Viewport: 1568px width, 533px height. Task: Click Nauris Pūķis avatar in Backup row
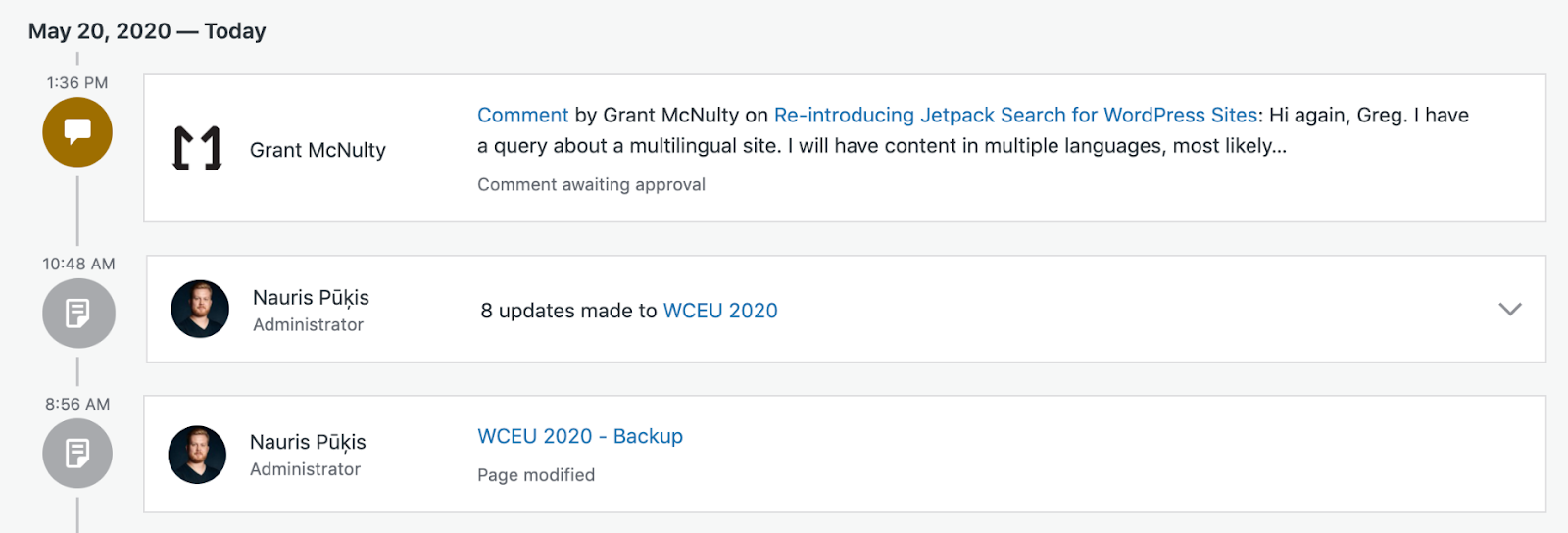197,455
